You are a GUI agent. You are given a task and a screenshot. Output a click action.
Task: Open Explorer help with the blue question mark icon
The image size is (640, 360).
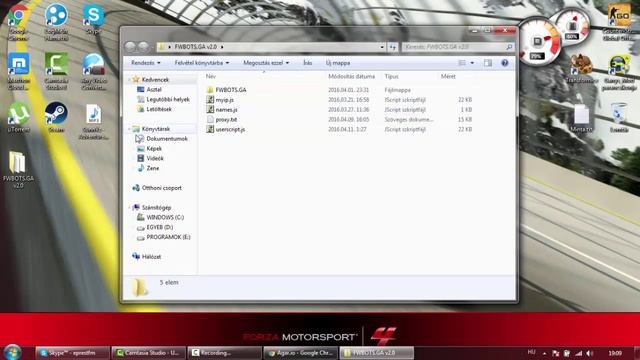coord(505,63)
